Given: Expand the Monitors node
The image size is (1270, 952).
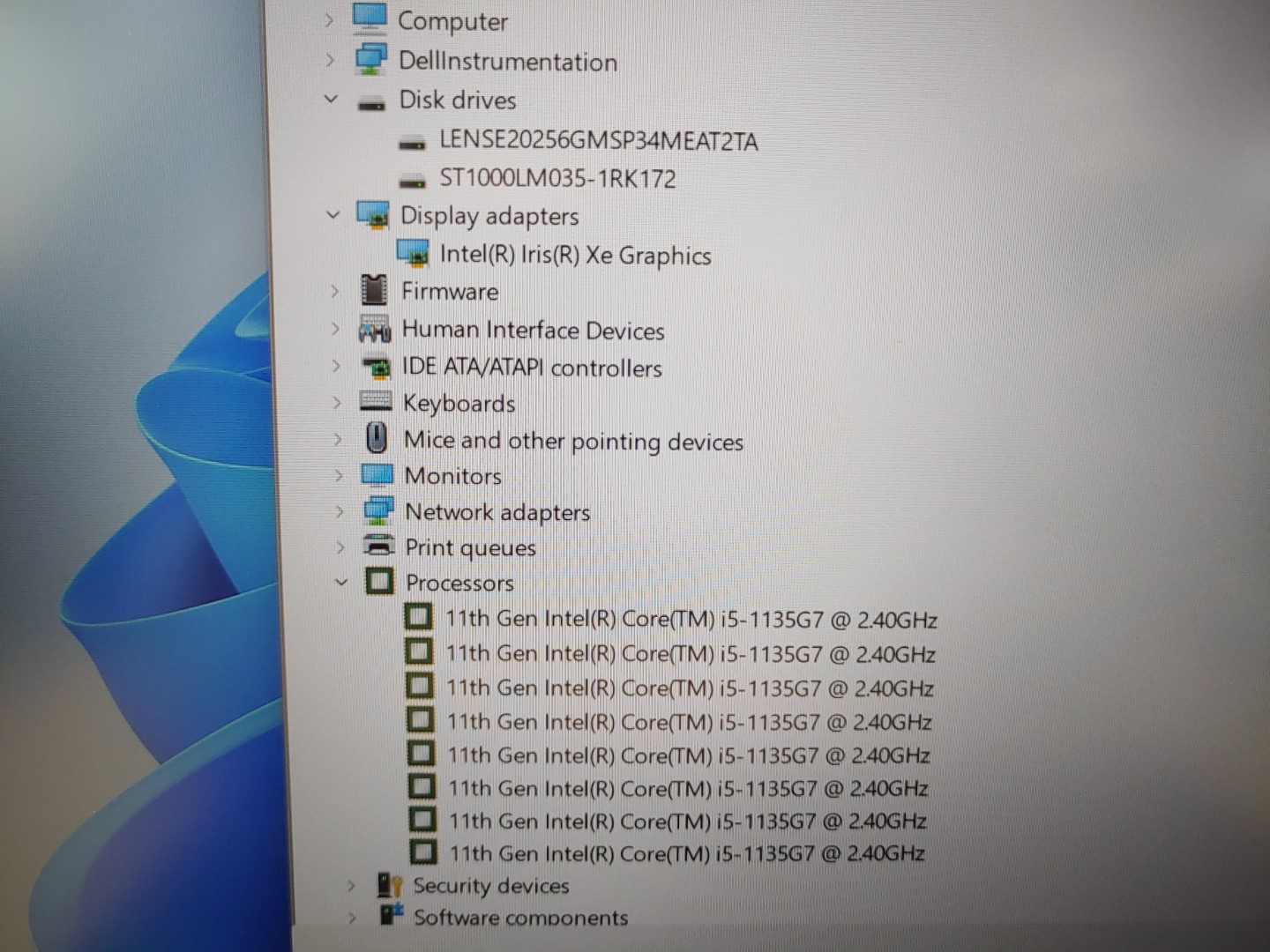Looking at the screenshot, I should pos(339,475).
